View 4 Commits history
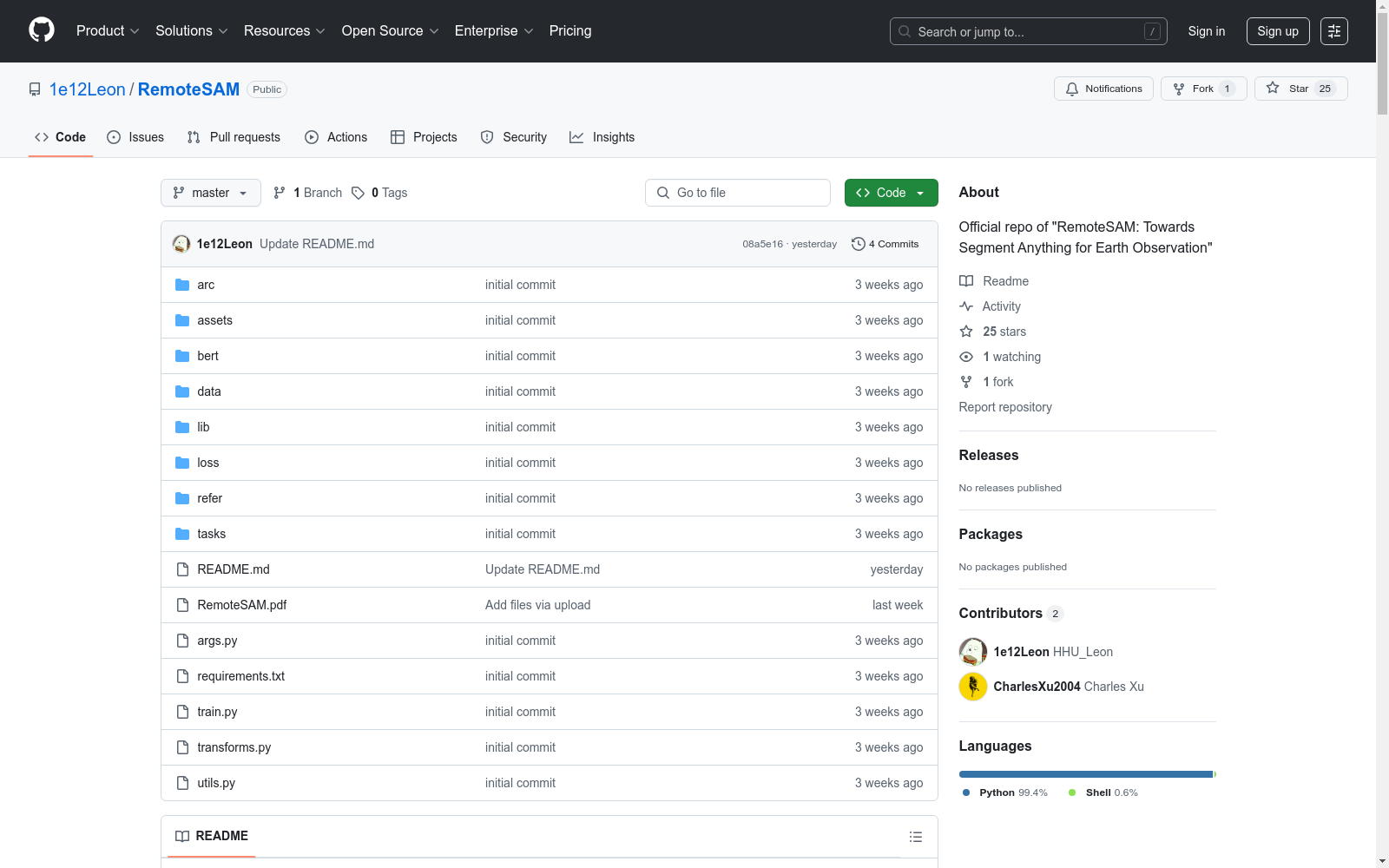 tap(885, 244)
